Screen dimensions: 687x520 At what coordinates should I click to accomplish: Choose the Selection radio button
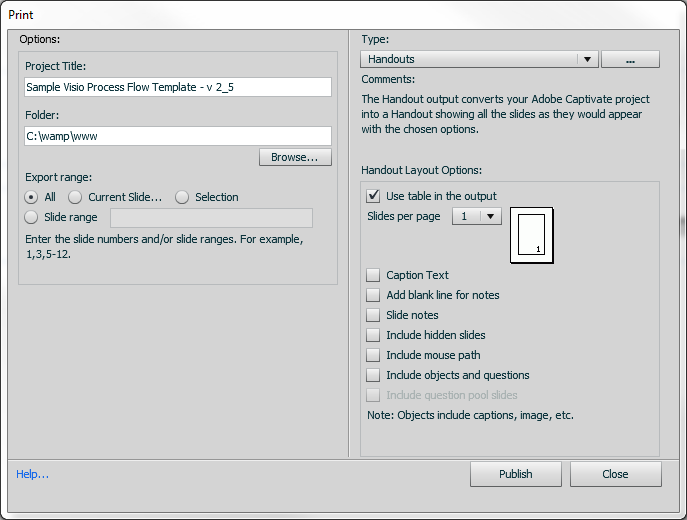point(182,197)
